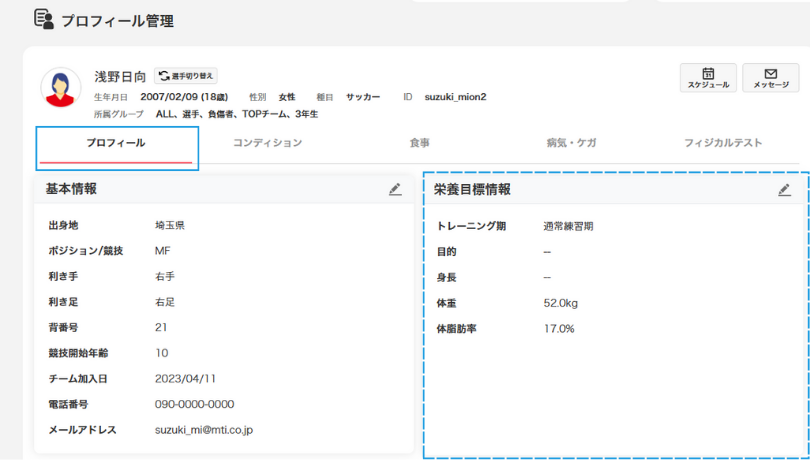
Task: Click the phone number 090-0000-0000
Action: (x=194, y=404)
